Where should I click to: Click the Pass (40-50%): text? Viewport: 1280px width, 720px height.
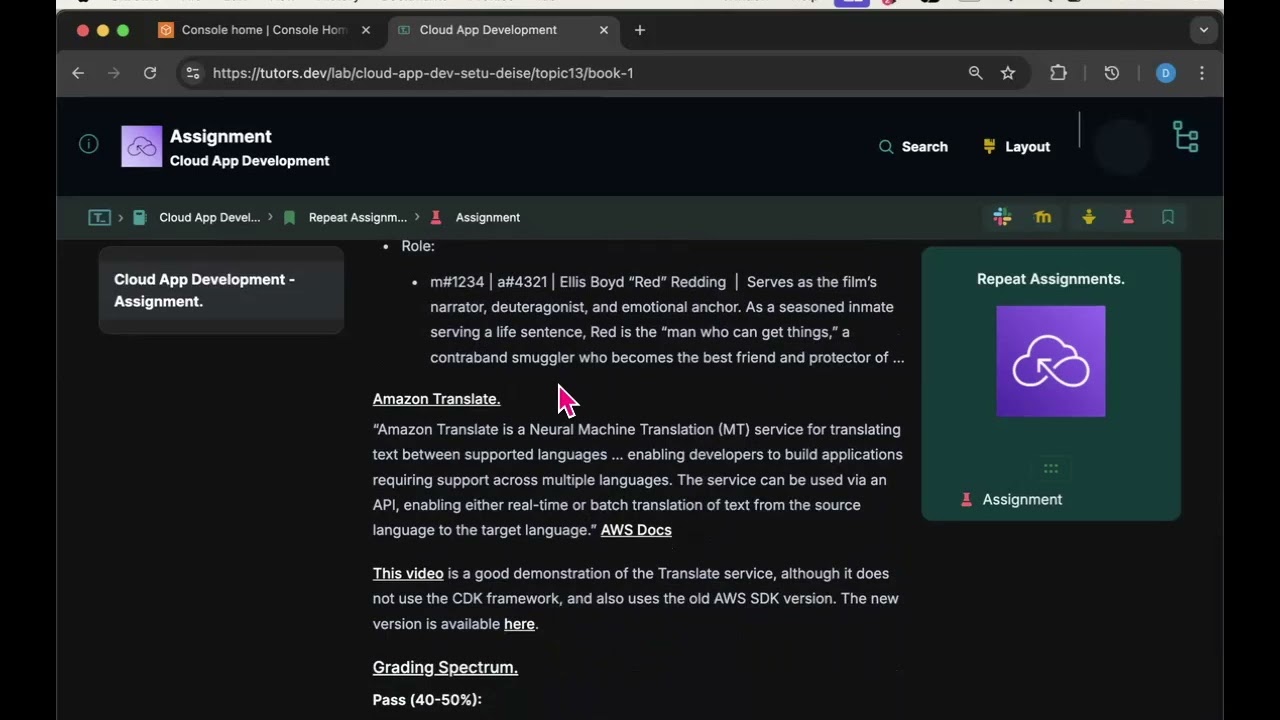[427, 699]
